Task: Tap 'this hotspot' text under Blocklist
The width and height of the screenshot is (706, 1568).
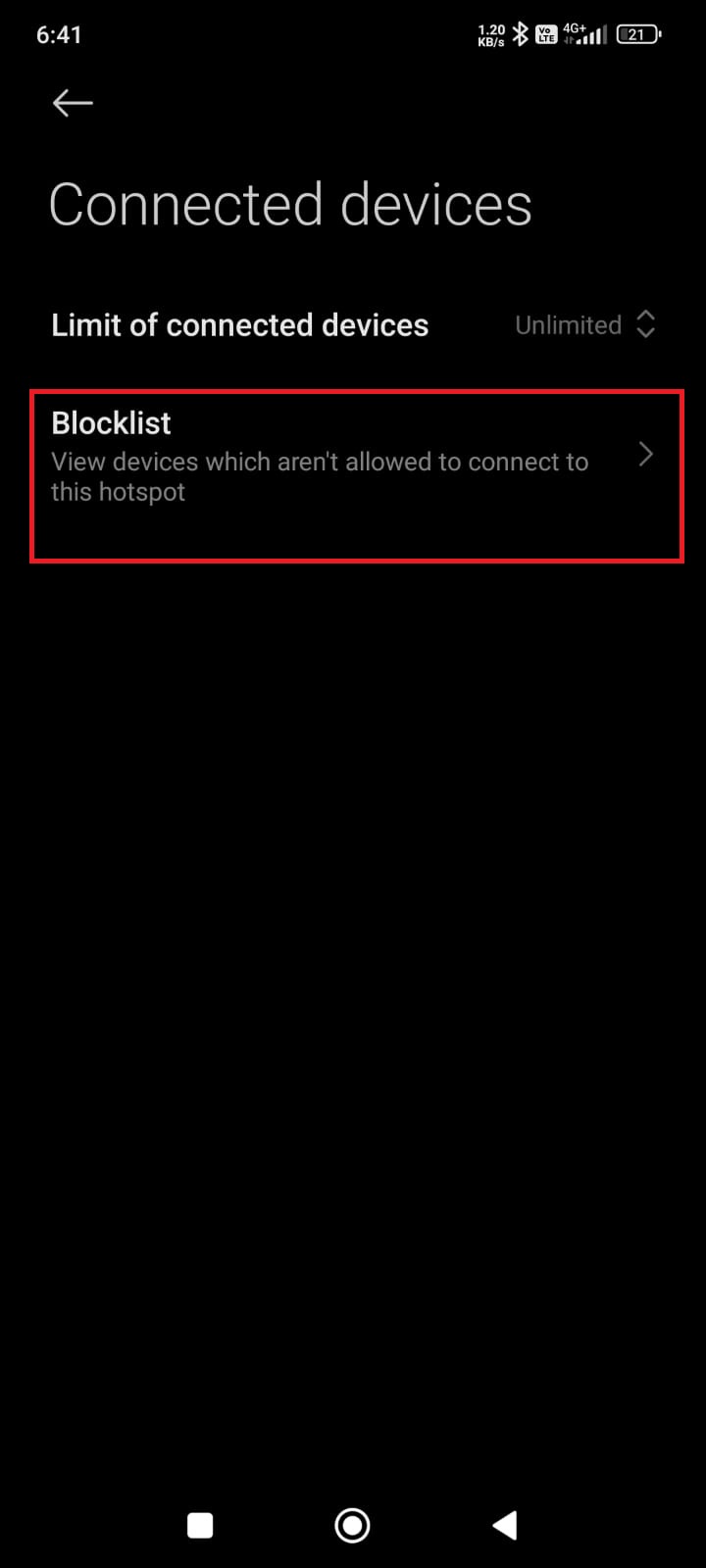Action: (118, 492)
